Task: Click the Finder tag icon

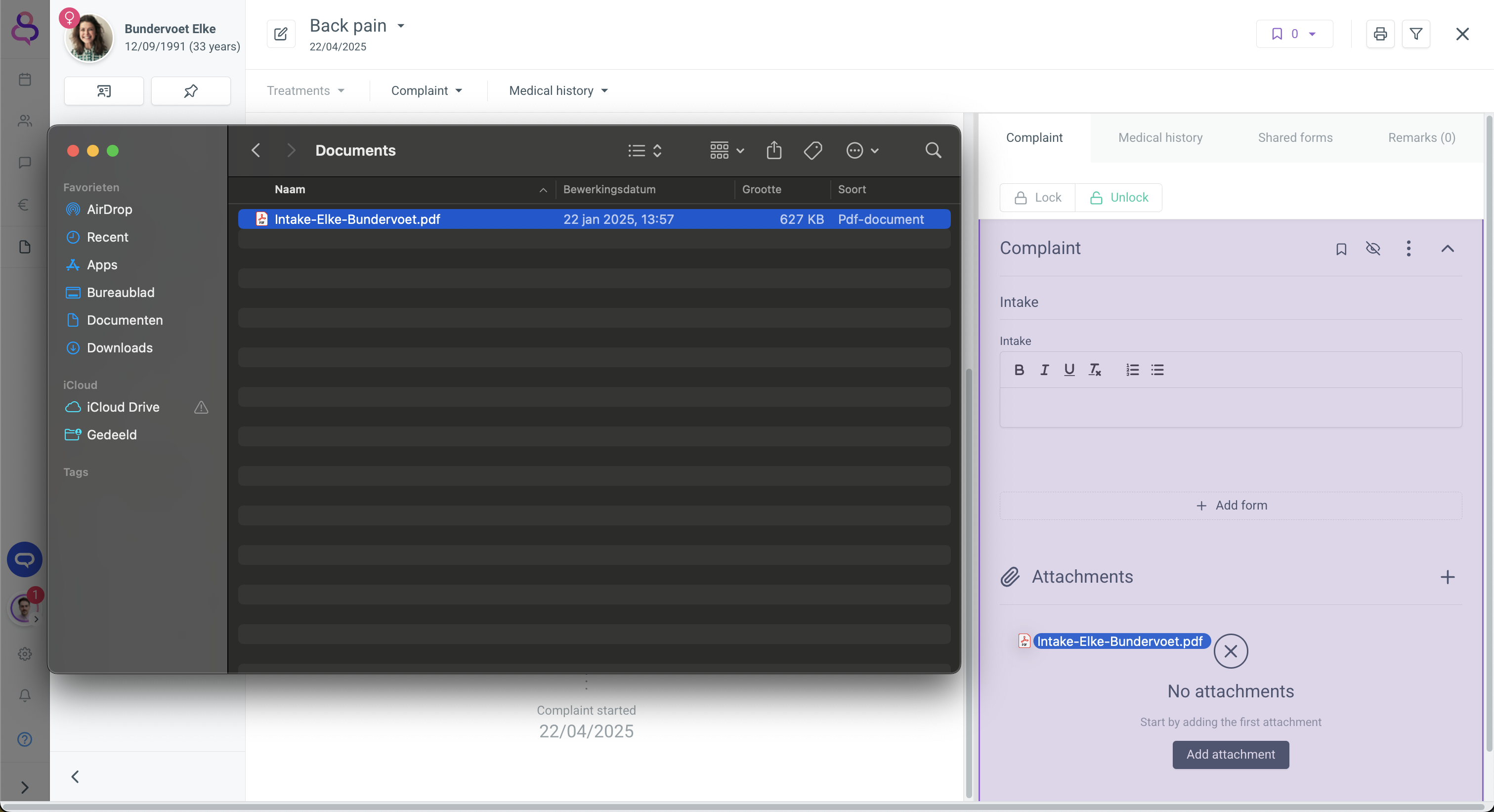Action: coord(812,151)
